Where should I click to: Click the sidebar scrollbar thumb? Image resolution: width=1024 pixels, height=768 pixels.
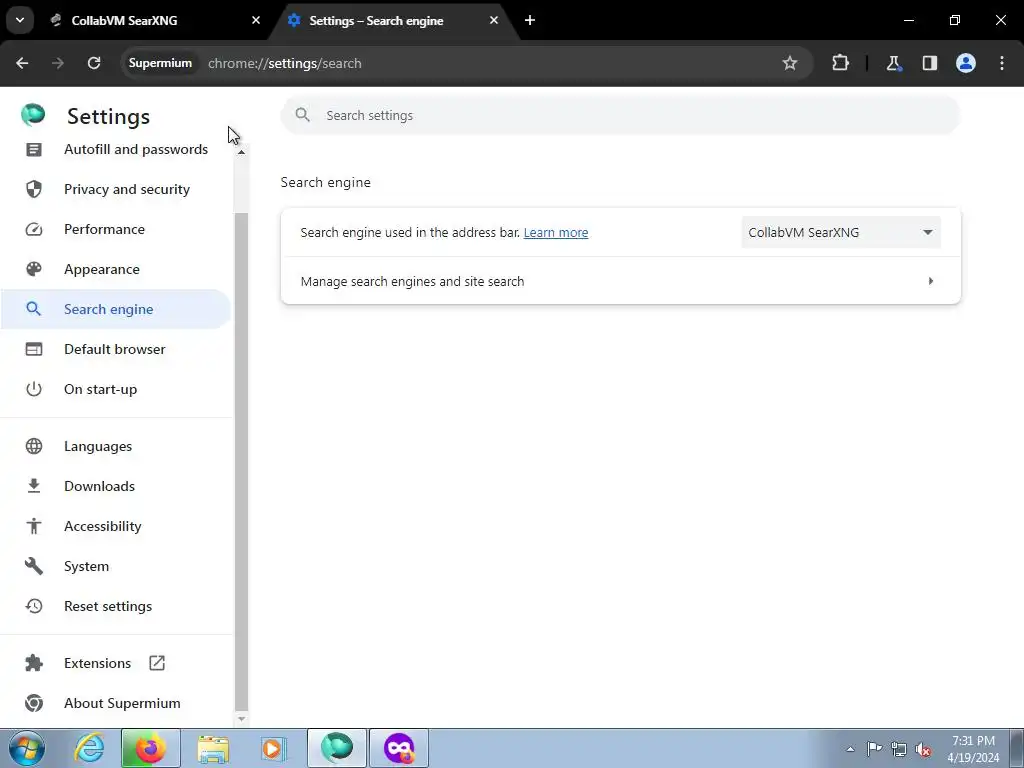point(241,461)
